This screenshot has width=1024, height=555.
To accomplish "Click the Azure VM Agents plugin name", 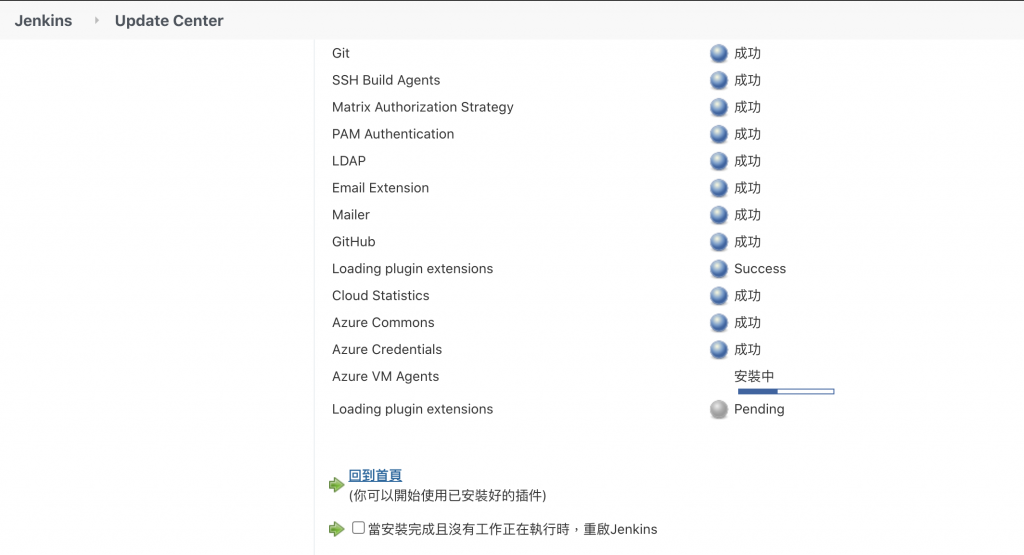I will point(385,377).
